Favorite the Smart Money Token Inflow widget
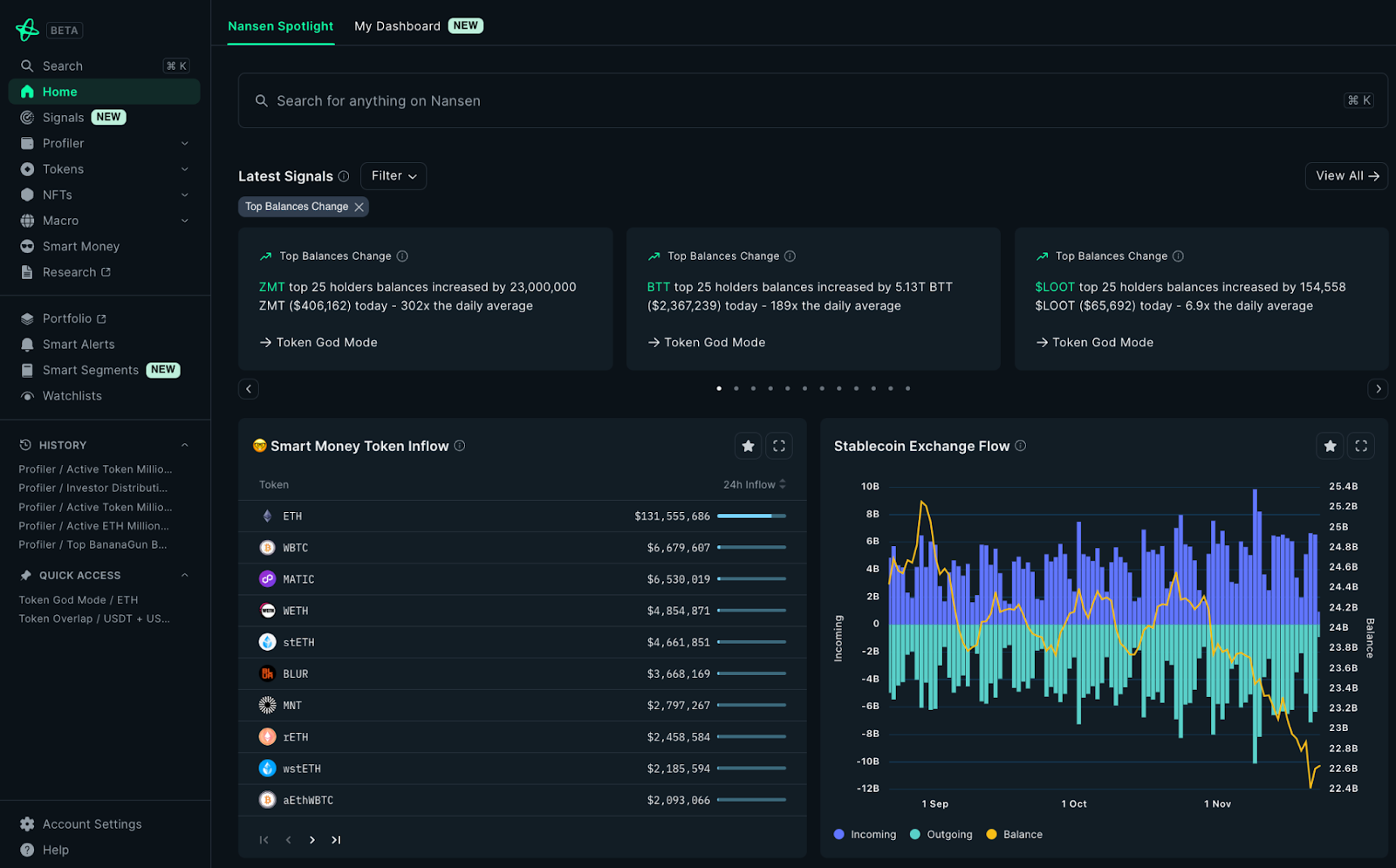Viewport: 1396px width, 868px height. 748,446
